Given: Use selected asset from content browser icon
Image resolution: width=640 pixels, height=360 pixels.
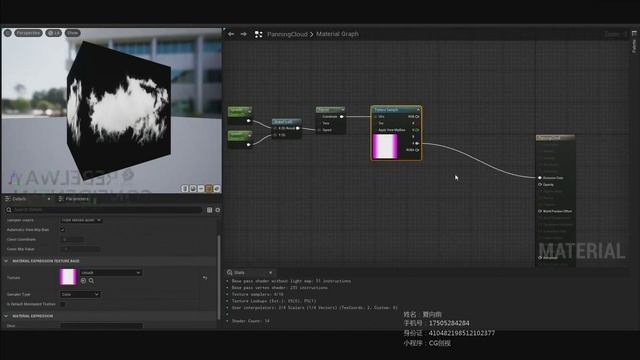Looking at the screenshot, I should 83,281.
